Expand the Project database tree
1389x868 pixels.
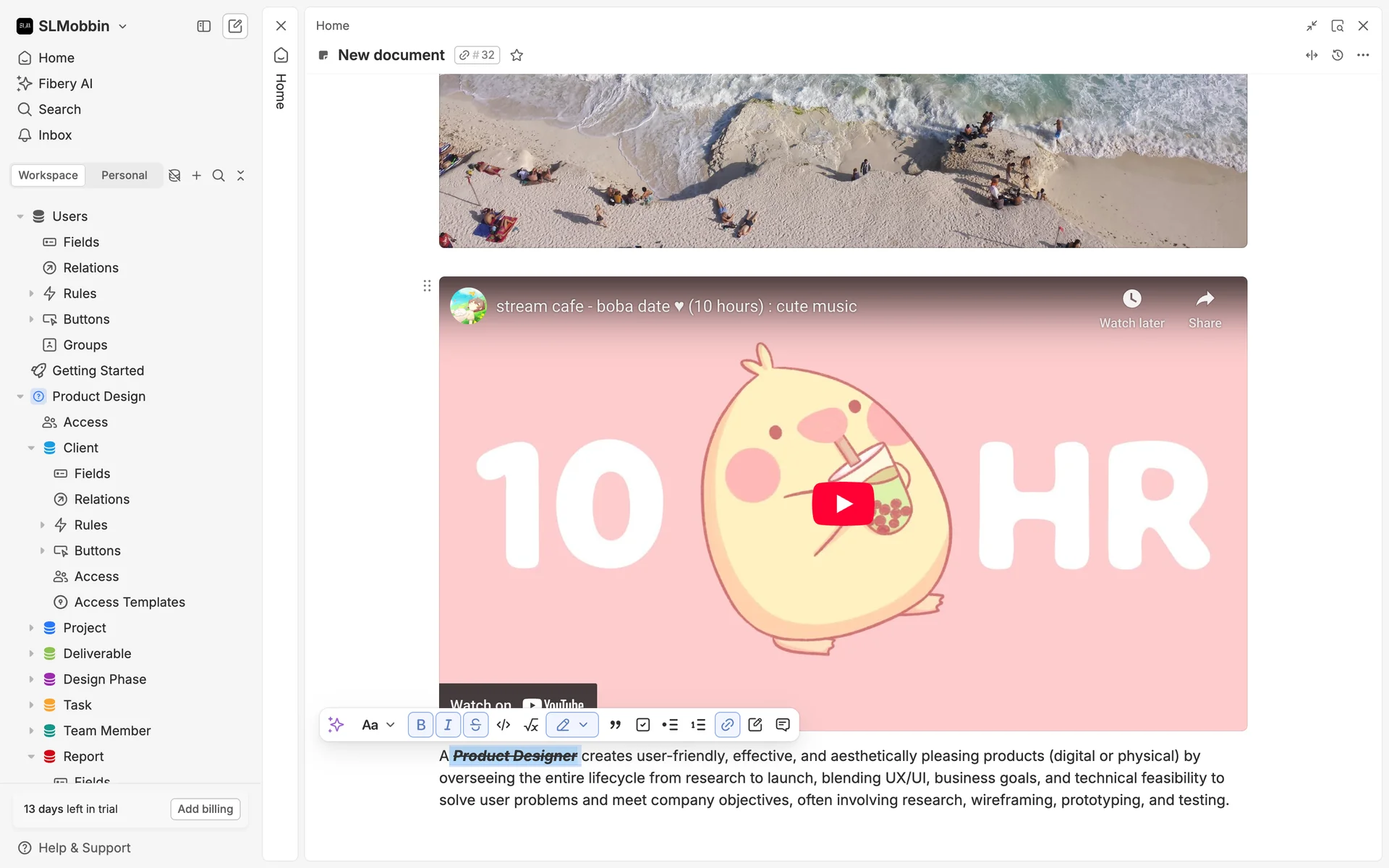pos(31,628)
